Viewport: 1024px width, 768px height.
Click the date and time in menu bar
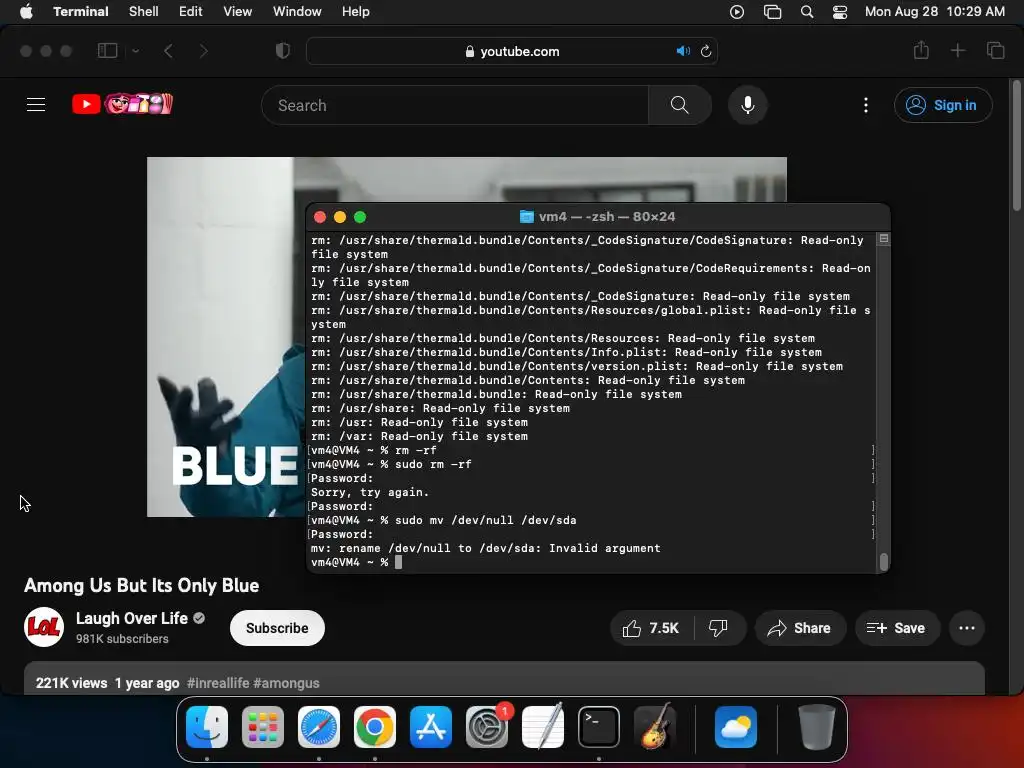(x=935, y=11)
